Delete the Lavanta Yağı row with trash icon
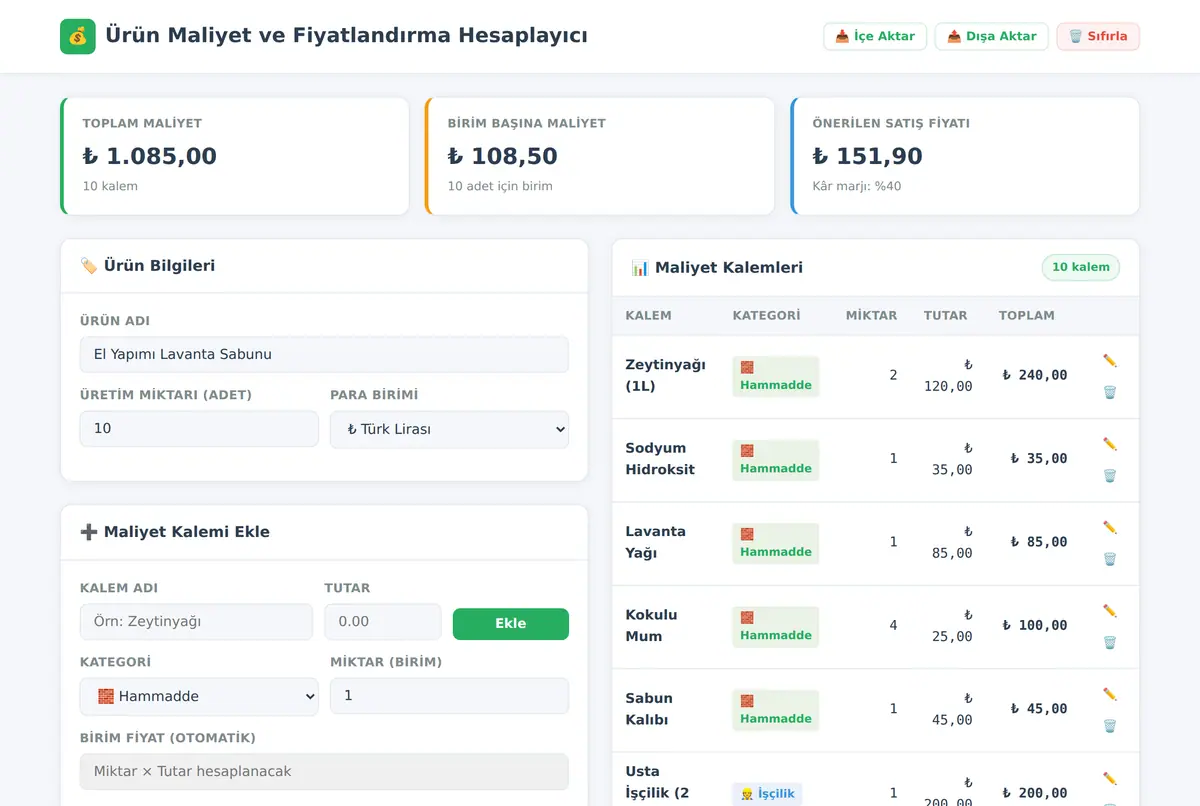The width and height of the screenshot is (1200, 806). click(x=1110, y=559)
